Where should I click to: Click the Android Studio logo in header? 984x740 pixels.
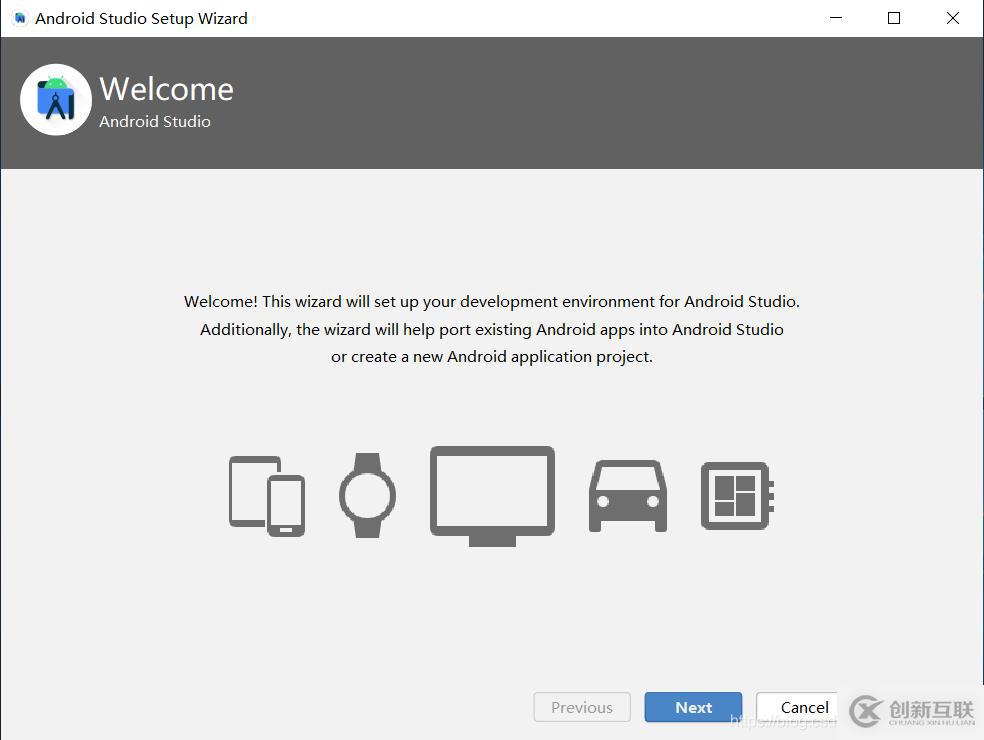coord(56,100)
